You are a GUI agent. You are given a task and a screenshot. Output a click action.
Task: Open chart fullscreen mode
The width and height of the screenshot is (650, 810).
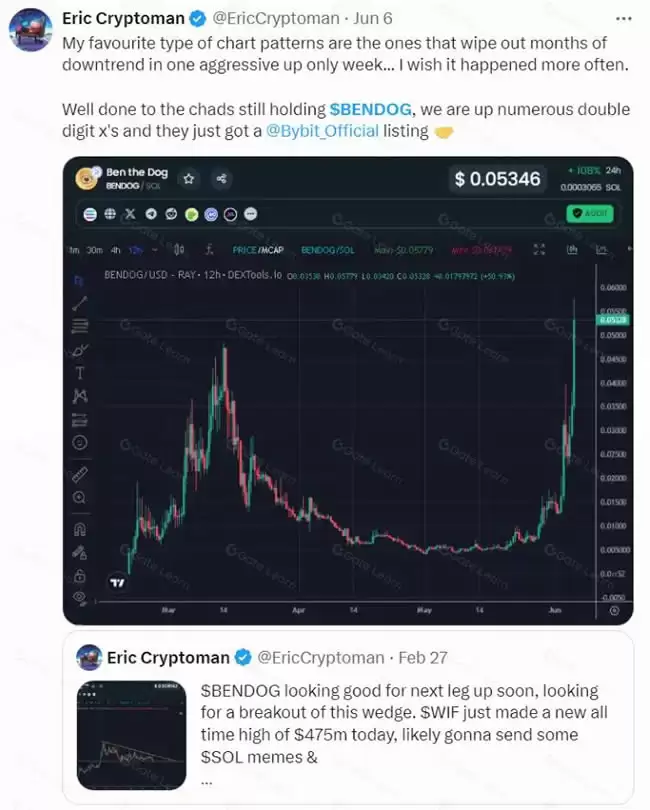(539, 249)
